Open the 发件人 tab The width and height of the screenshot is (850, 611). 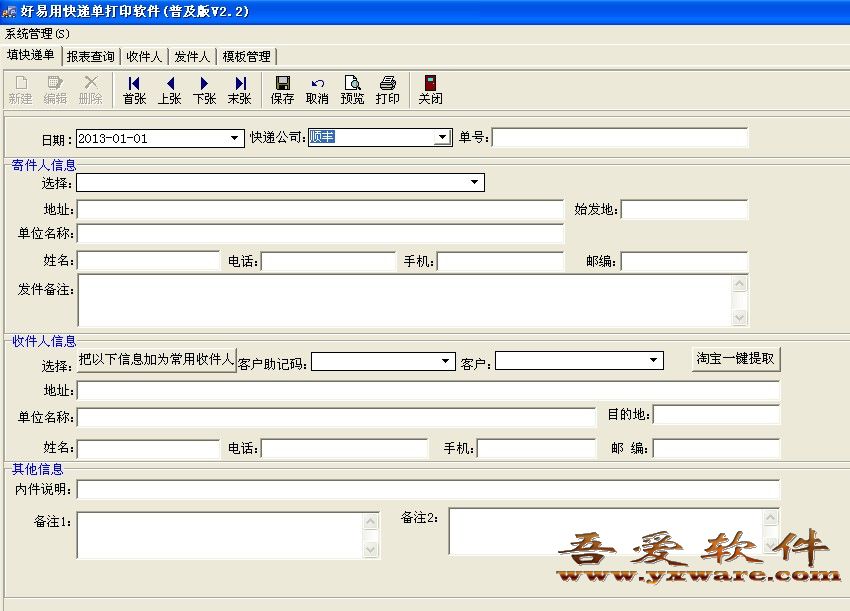[x=192, y=56]
